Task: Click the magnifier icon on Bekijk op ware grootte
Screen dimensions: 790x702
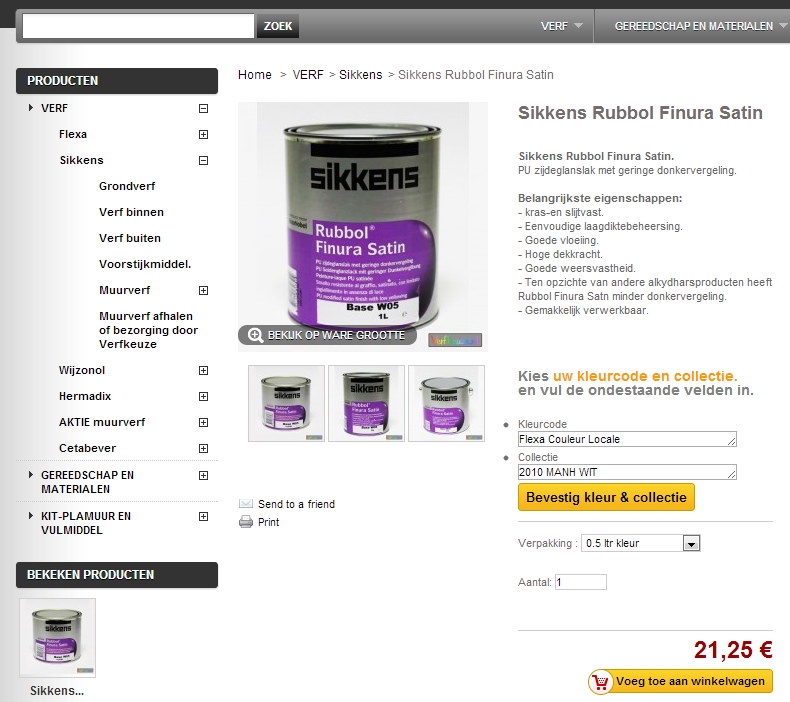Action: pyautogui.click(x=255, y=335)
